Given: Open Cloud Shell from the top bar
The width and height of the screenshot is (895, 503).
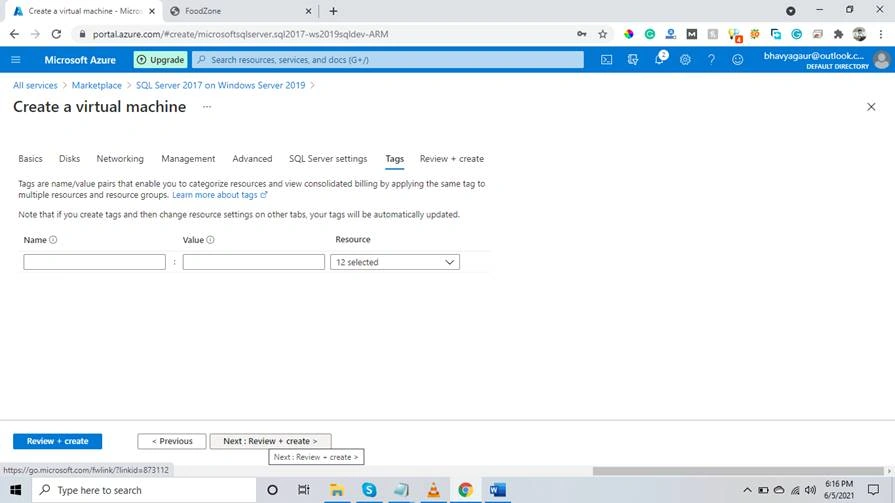Looking at the screenshot, I should [606, 59].
